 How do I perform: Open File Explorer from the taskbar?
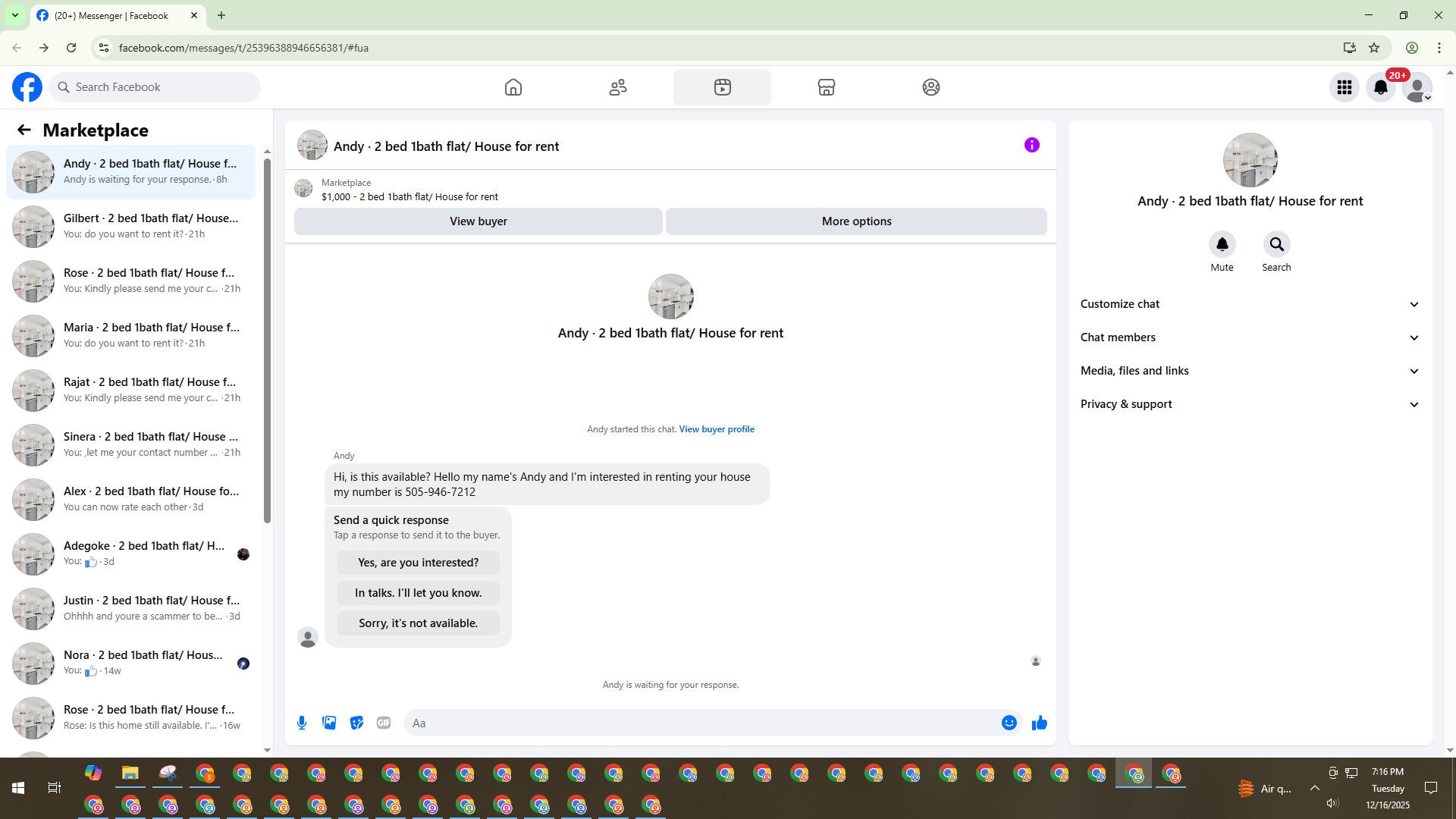point(130,773)
